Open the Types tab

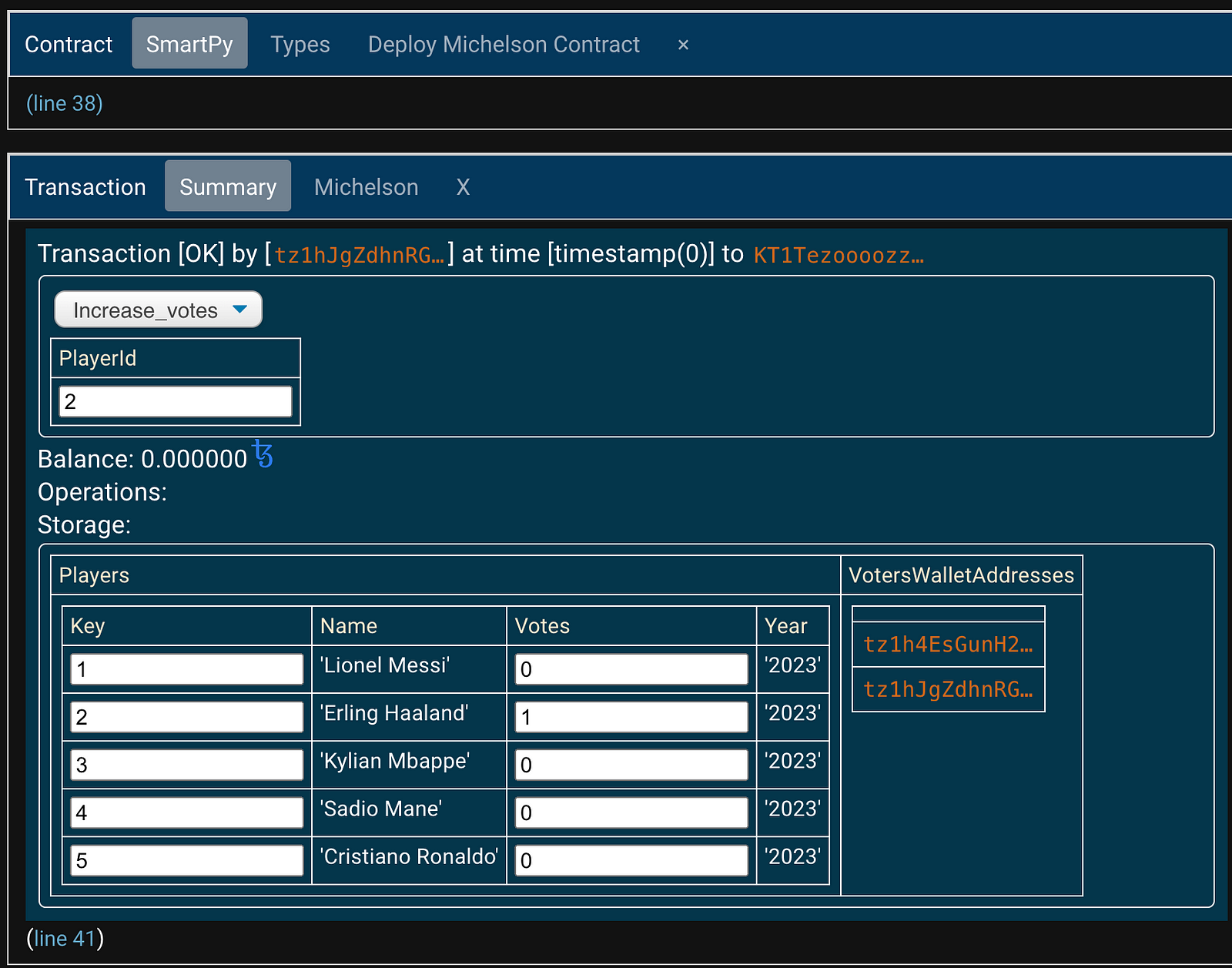[300, 45]
